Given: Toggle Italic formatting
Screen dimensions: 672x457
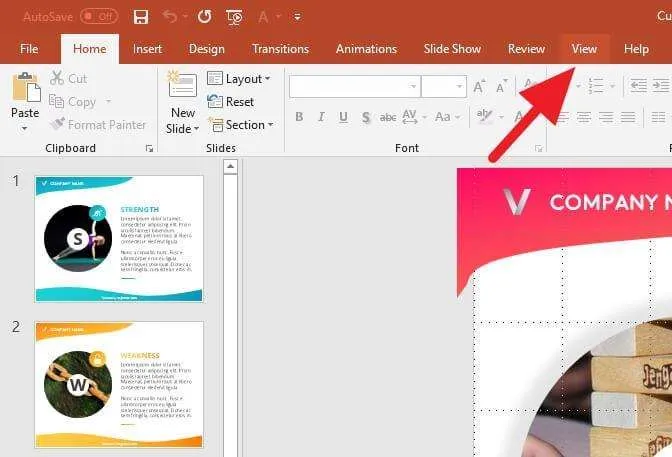Looking at the screenshot, I should pos(321,117).
